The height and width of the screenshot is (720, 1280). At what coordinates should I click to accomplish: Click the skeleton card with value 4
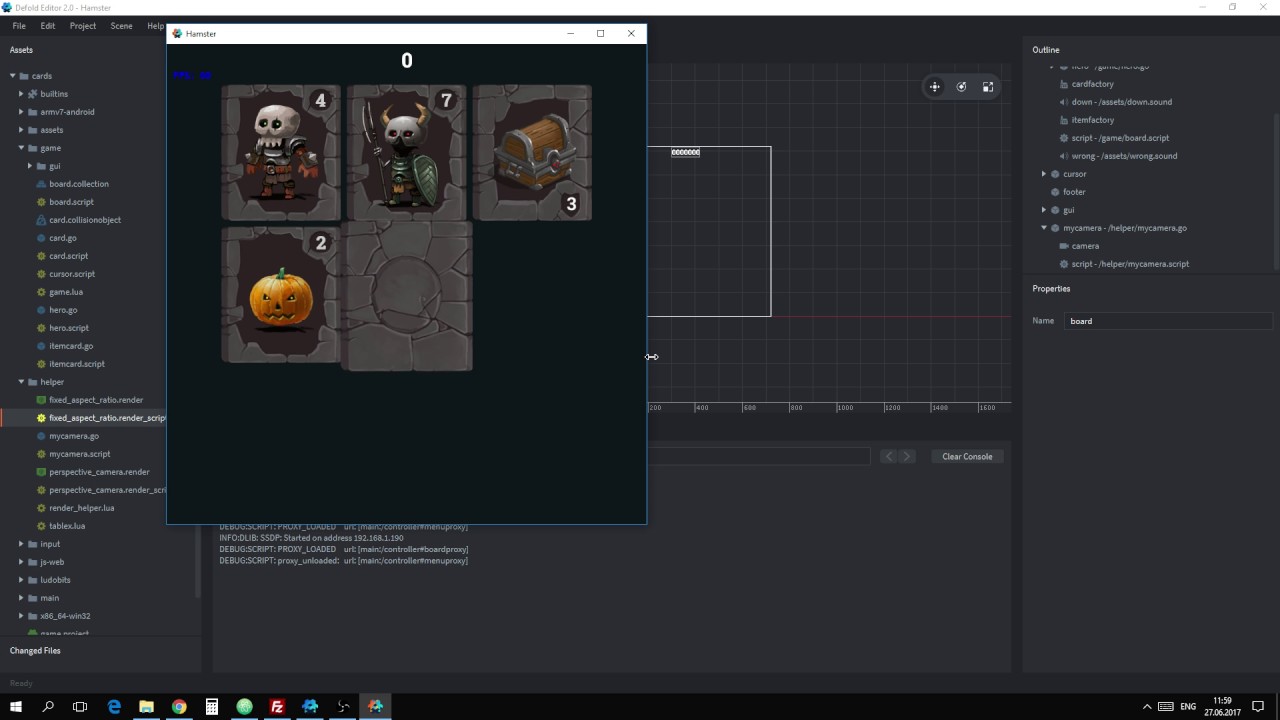click(x=281, y=152)
